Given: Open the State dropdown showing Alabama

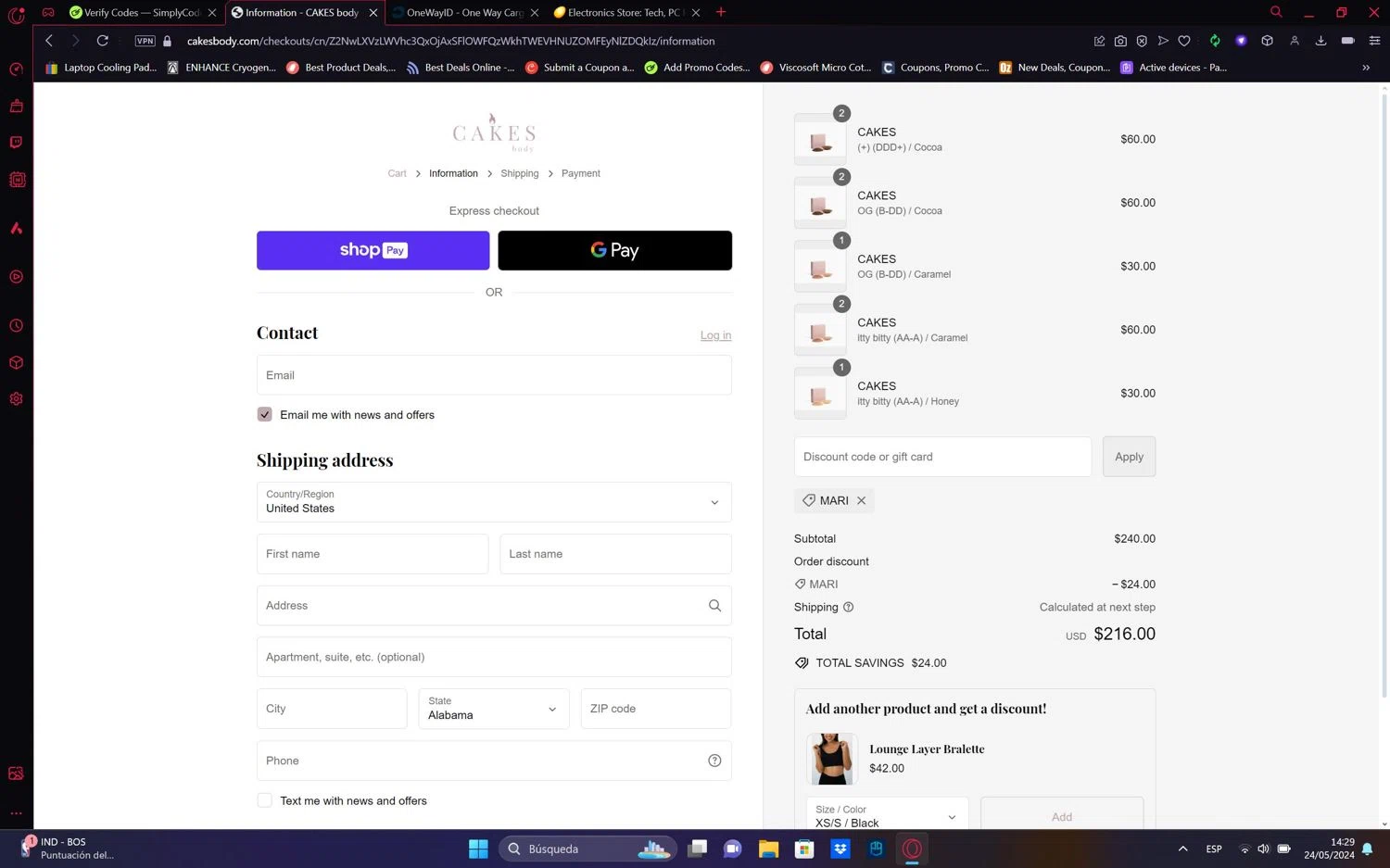Looking at the screenshot, I should [494, 709].
